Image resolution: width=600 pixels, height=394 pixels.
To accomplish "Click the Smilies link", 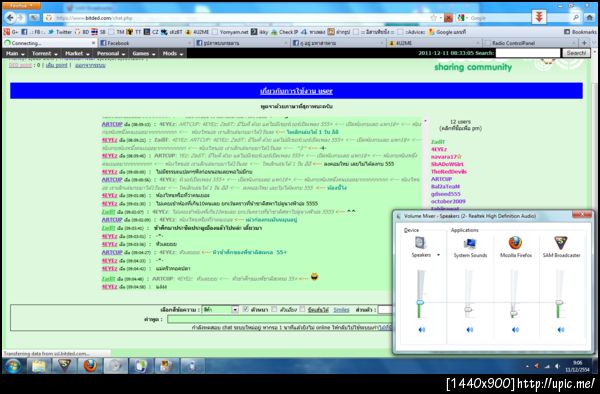I will tap(341, 310).
